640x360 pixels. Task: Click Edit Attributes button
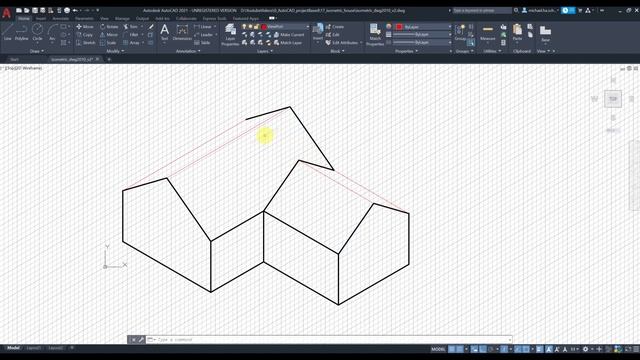[x=342, y=42]
